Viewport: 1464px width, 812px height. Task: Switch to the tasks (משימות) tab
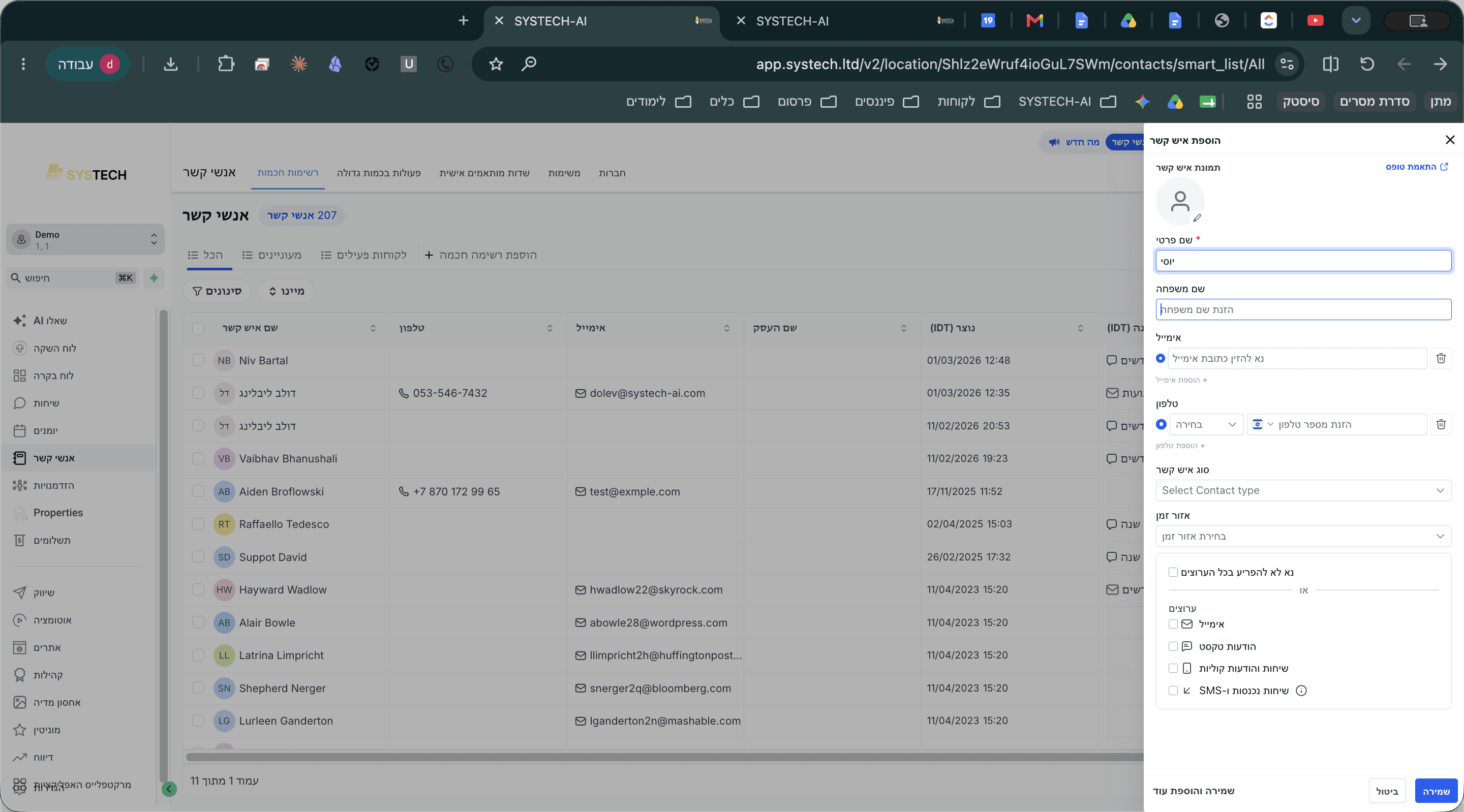(x=564, y=173)
